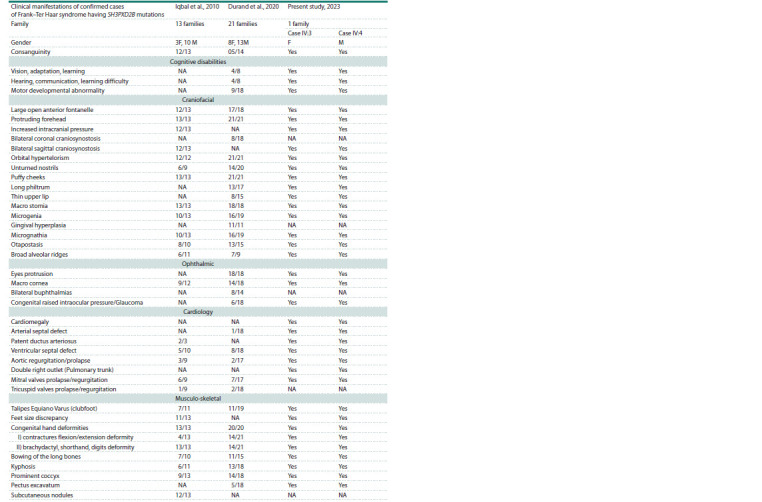
Task: Click the Cognitive disabilities section header
Action: coord(198,62)
